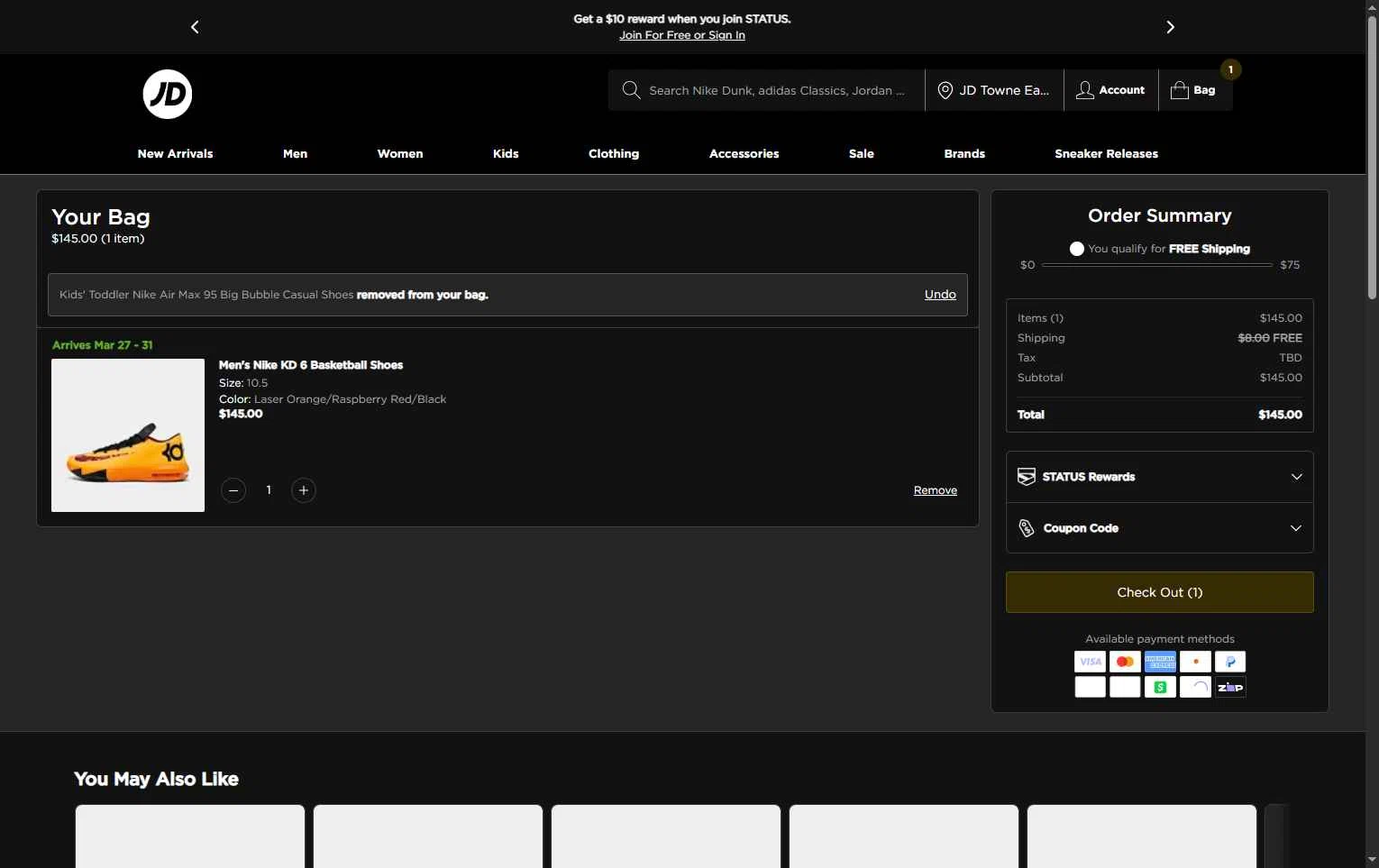Click the '$8.00 FREE' shipping value

(x=1270, y=338)
